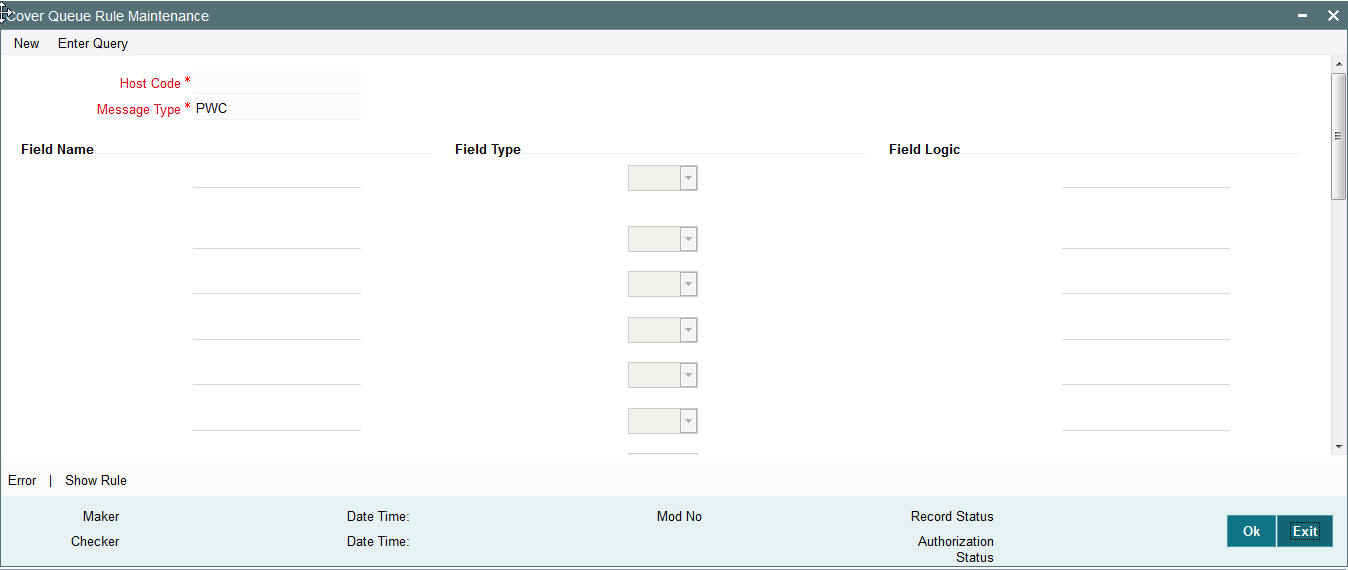Click the Host Code input field

pyautogui.click(x=277, y=83)
